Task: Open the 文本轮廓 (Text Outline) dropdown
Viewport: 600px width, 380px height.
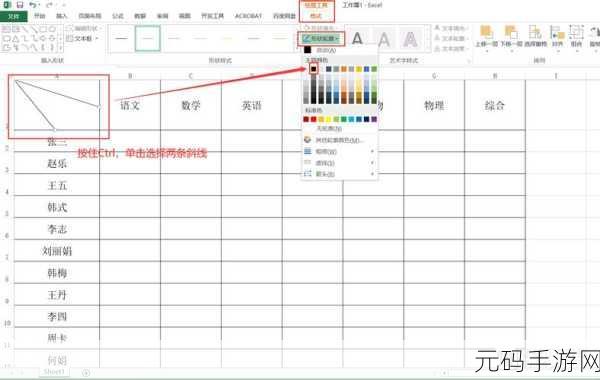Action: click(452, 39)
